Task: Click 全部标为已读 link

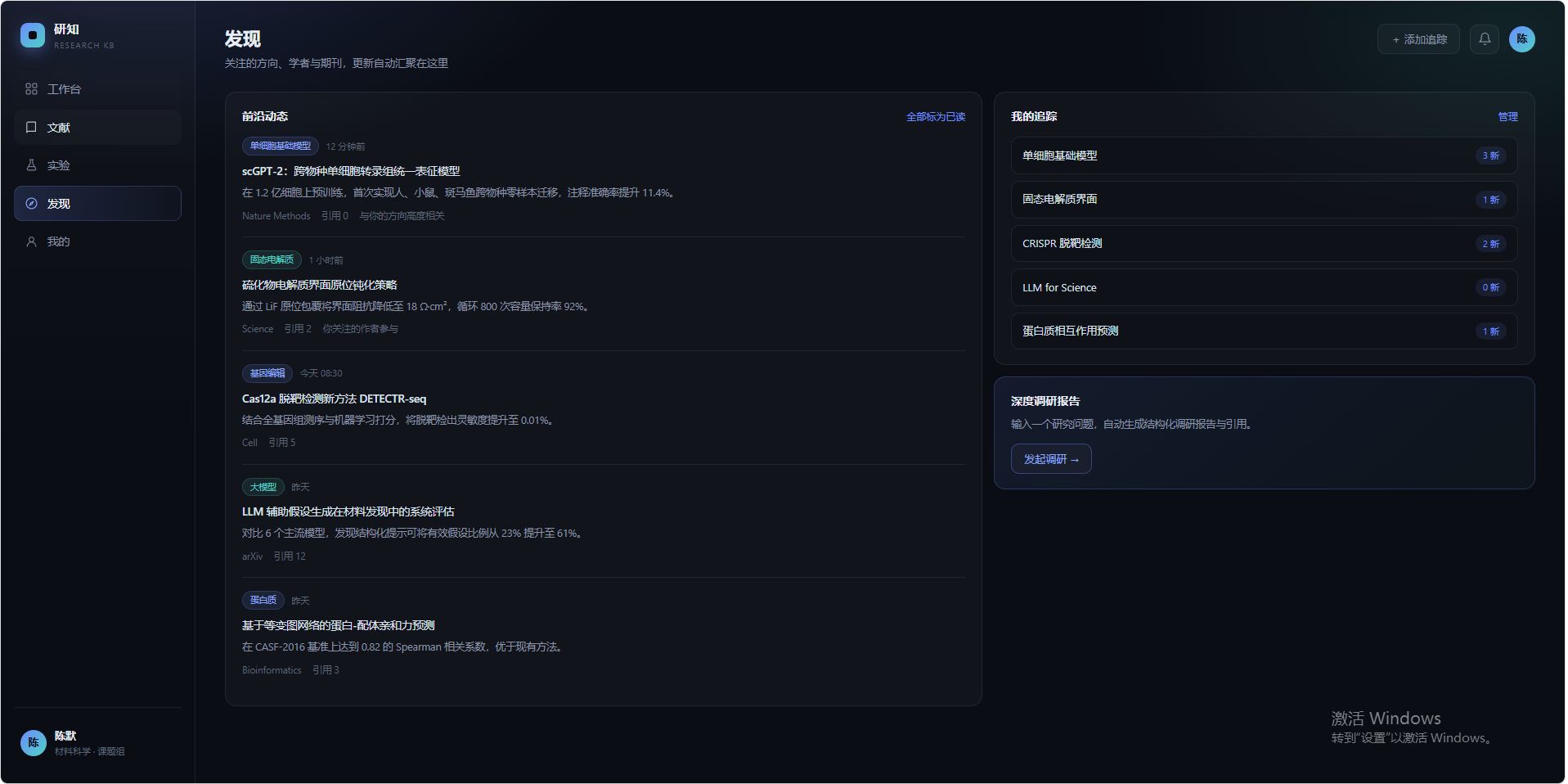Action: coord(936,116)
